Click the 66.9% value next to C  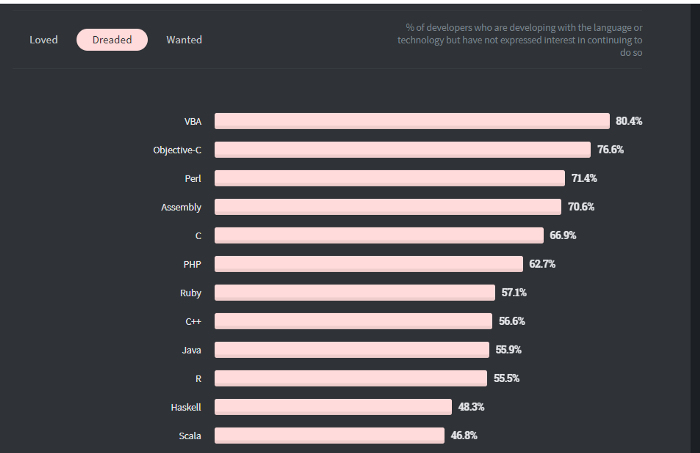(563, 235)
